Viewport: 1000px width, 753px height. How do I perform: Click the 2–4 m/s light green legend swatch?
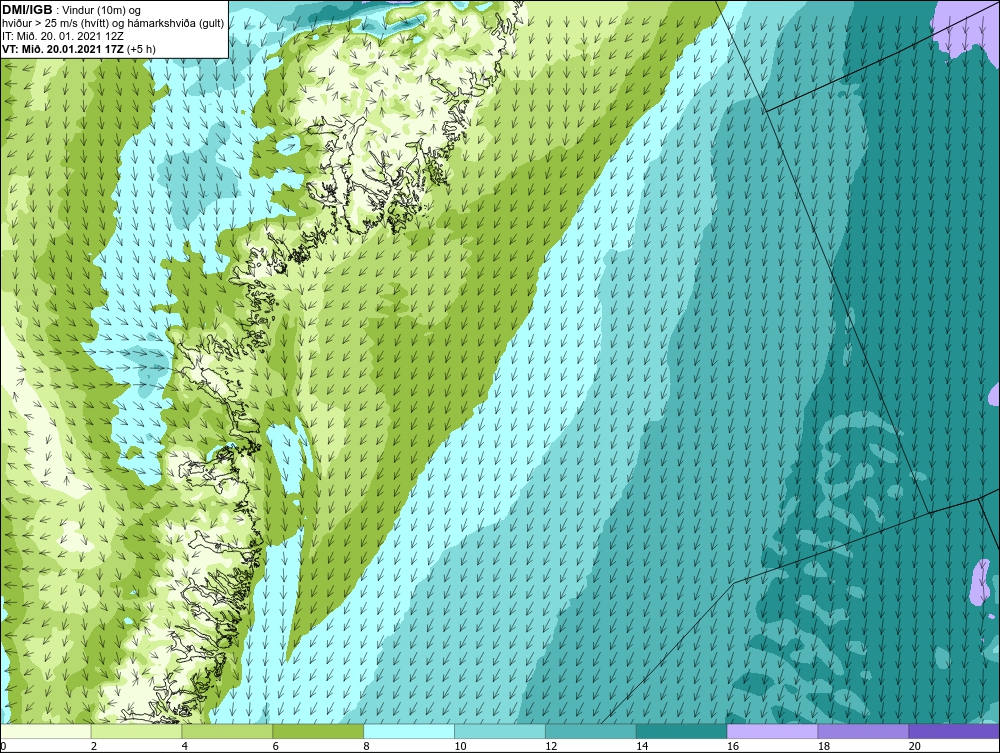[x=136, y=731]
